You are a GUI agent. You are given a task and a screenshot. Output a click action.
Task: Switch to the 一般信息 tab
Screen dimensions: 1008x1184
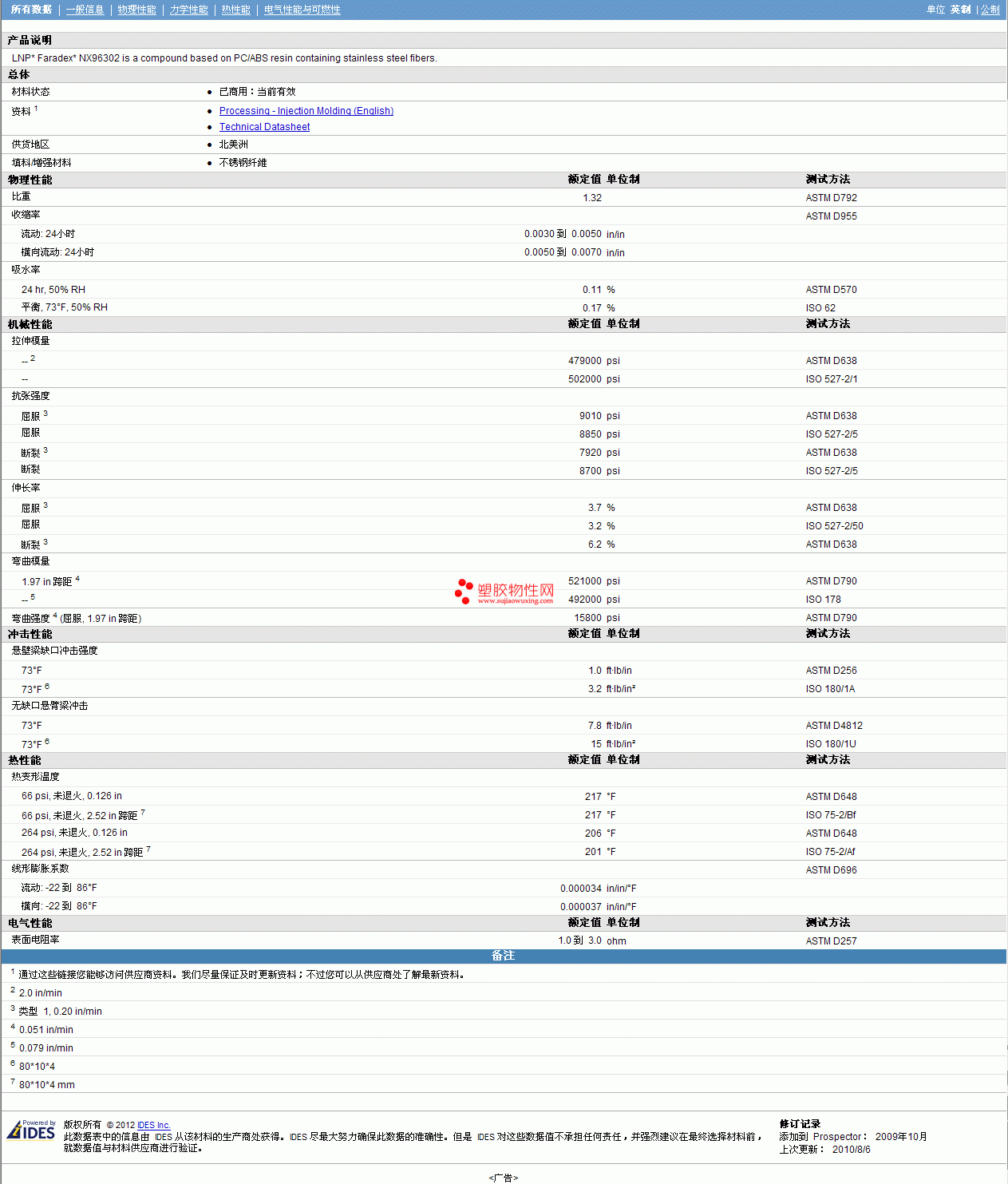85,10
